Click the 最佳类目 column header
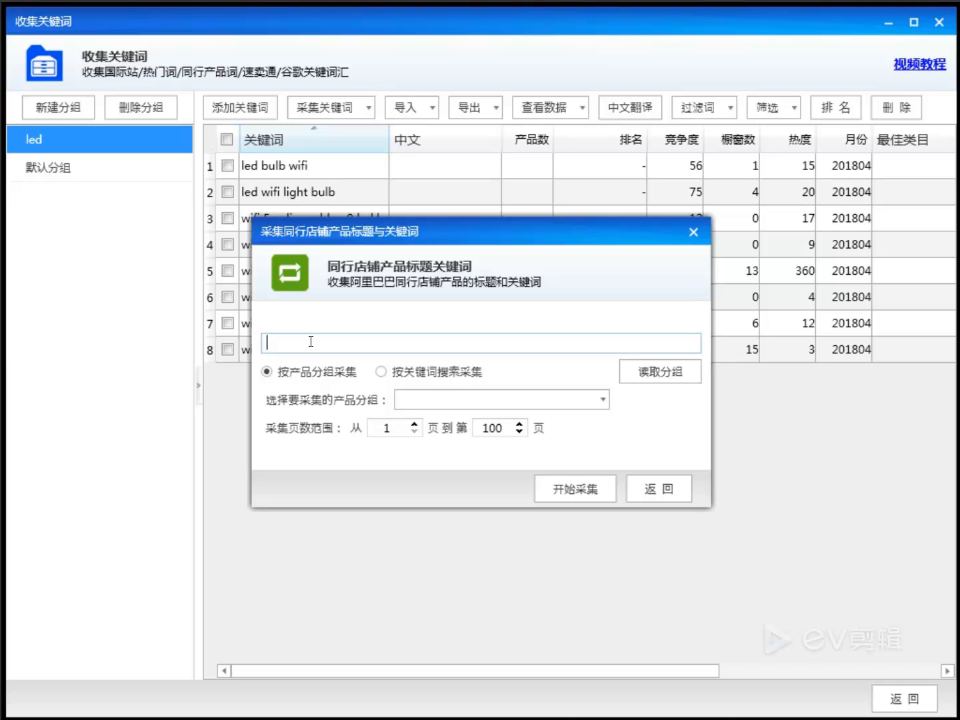This screenshot has height=720, width=960. pyautogui.click(x=912, y=140)
